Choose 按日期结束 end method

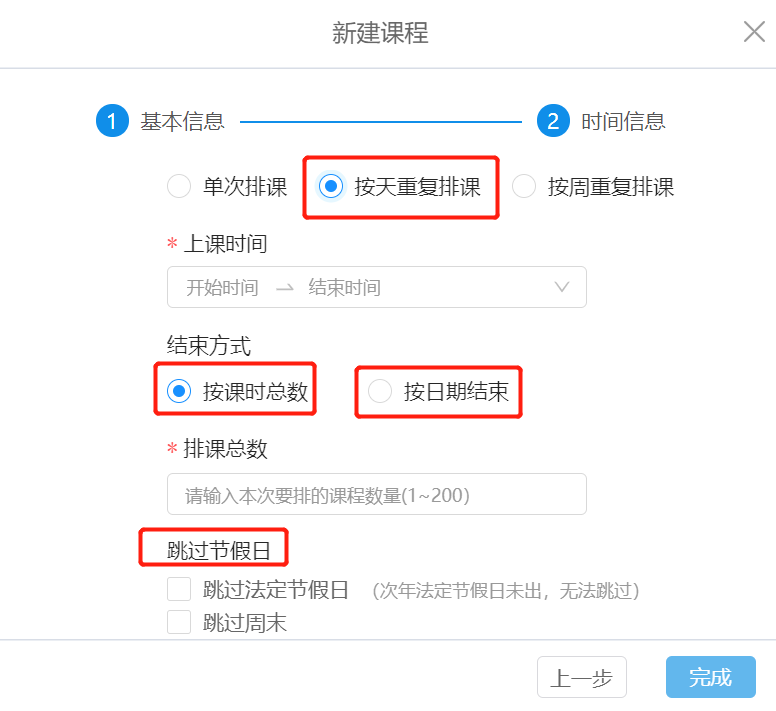click(380, 391)
